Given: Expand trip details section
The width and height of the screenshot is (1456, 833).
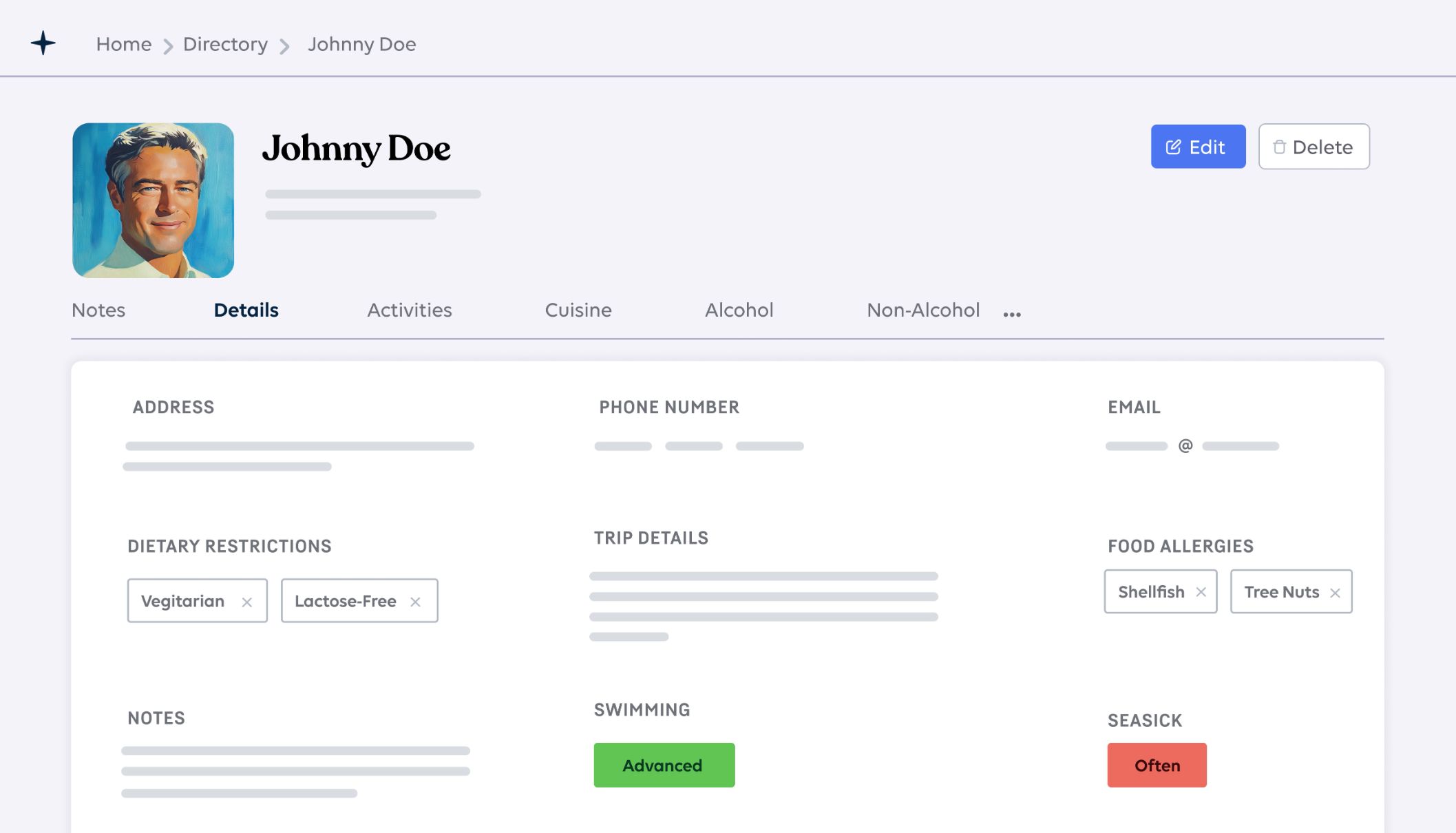Looking at the screenshot, I should coord(651,537).
